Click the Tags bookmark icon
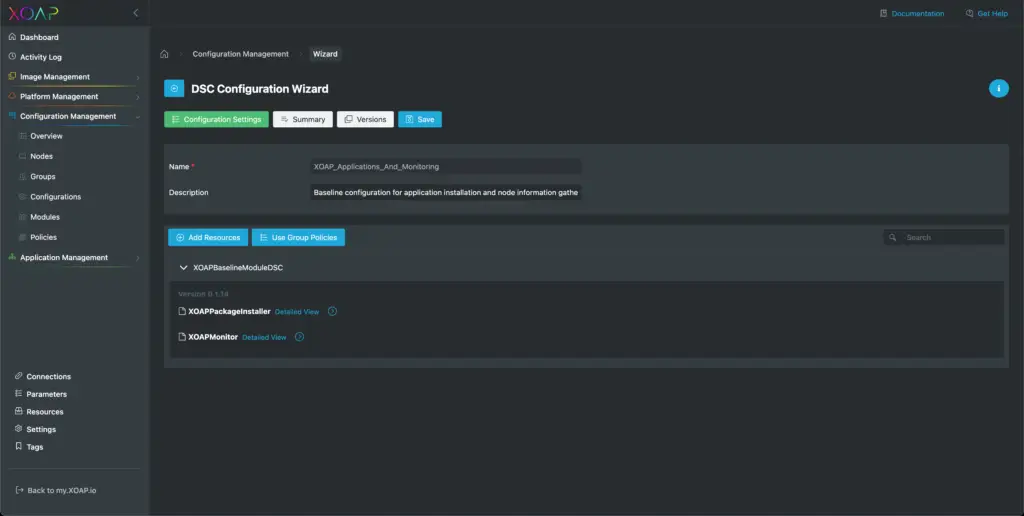1024x516 pixels. coord(19,447)
